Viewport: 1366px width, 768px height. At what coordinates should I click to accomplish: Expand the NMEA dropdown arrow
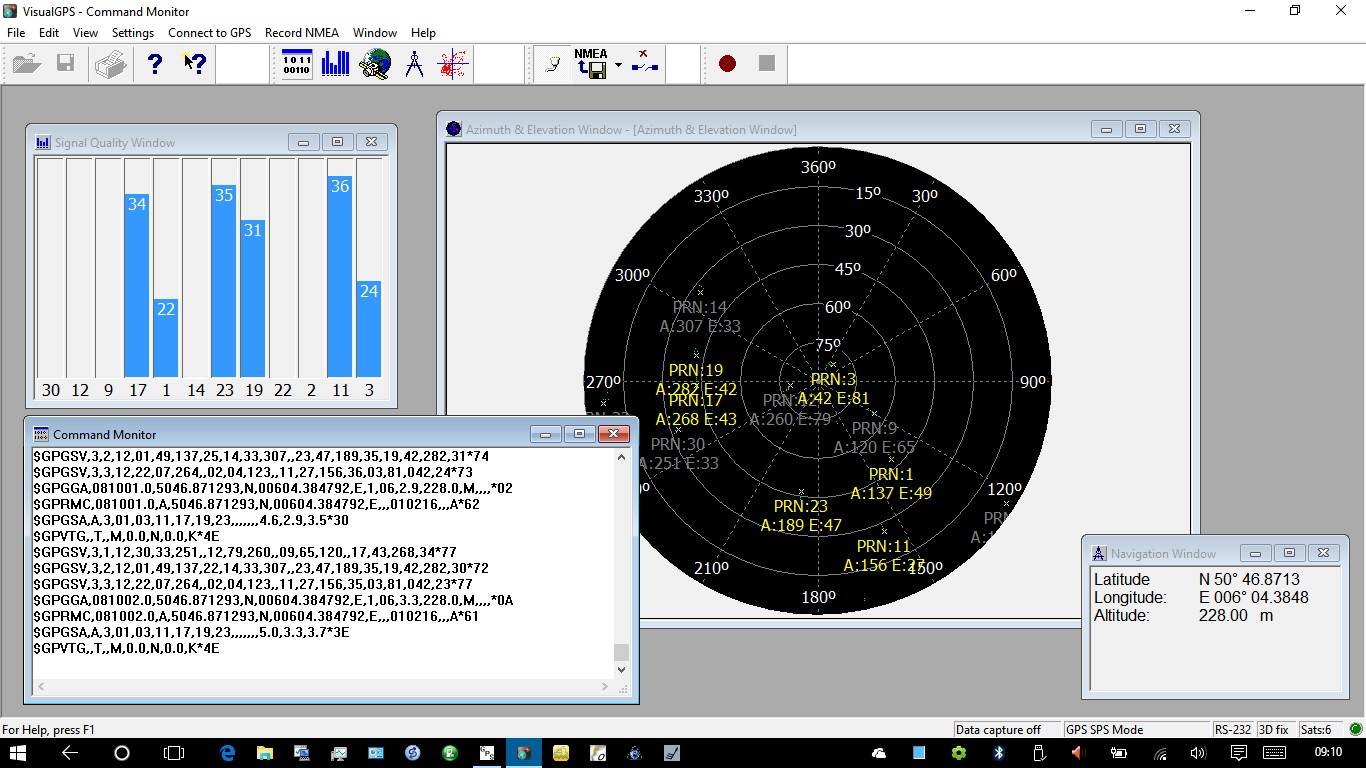click(618, 65)
